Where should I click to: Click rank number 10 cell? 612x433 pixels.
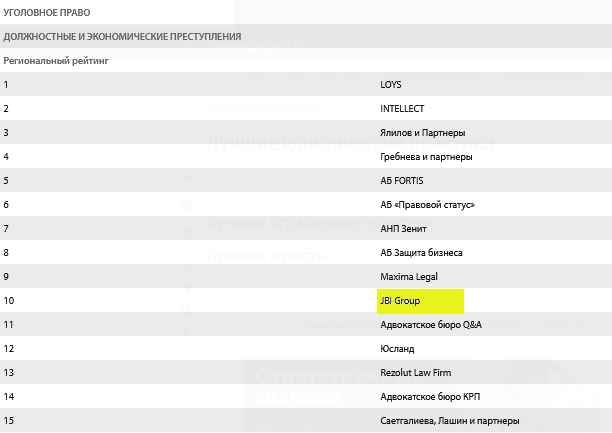[x=9, y=301]
